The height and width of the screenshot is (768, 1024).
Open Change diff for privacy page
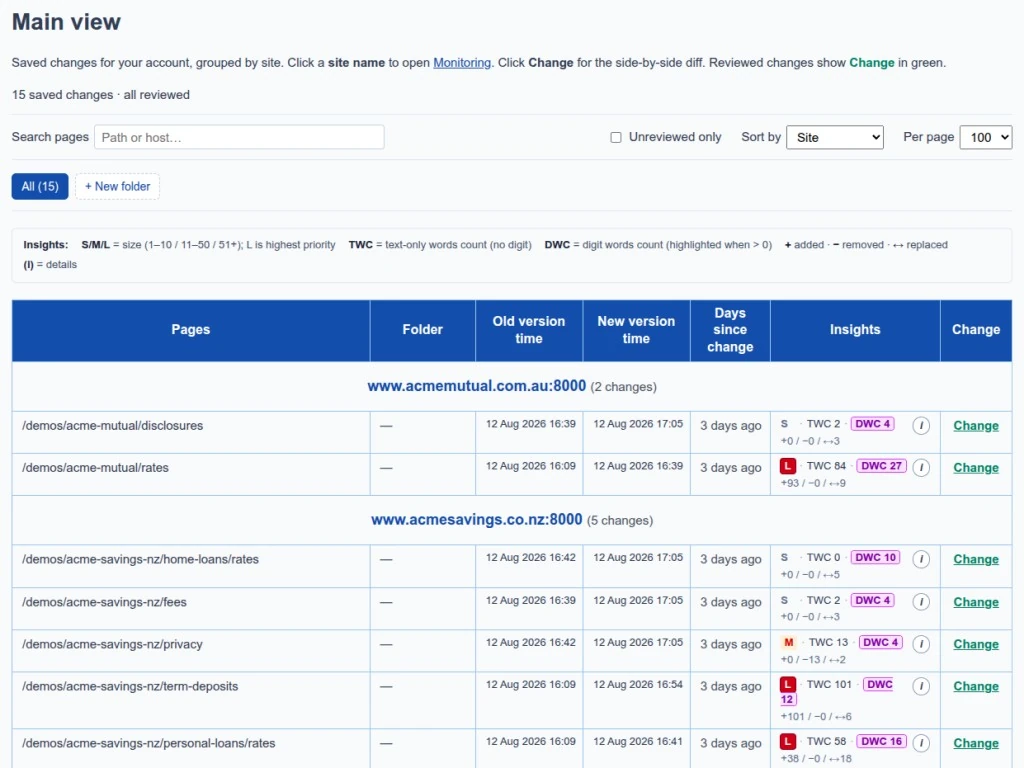tap(976, 644)
